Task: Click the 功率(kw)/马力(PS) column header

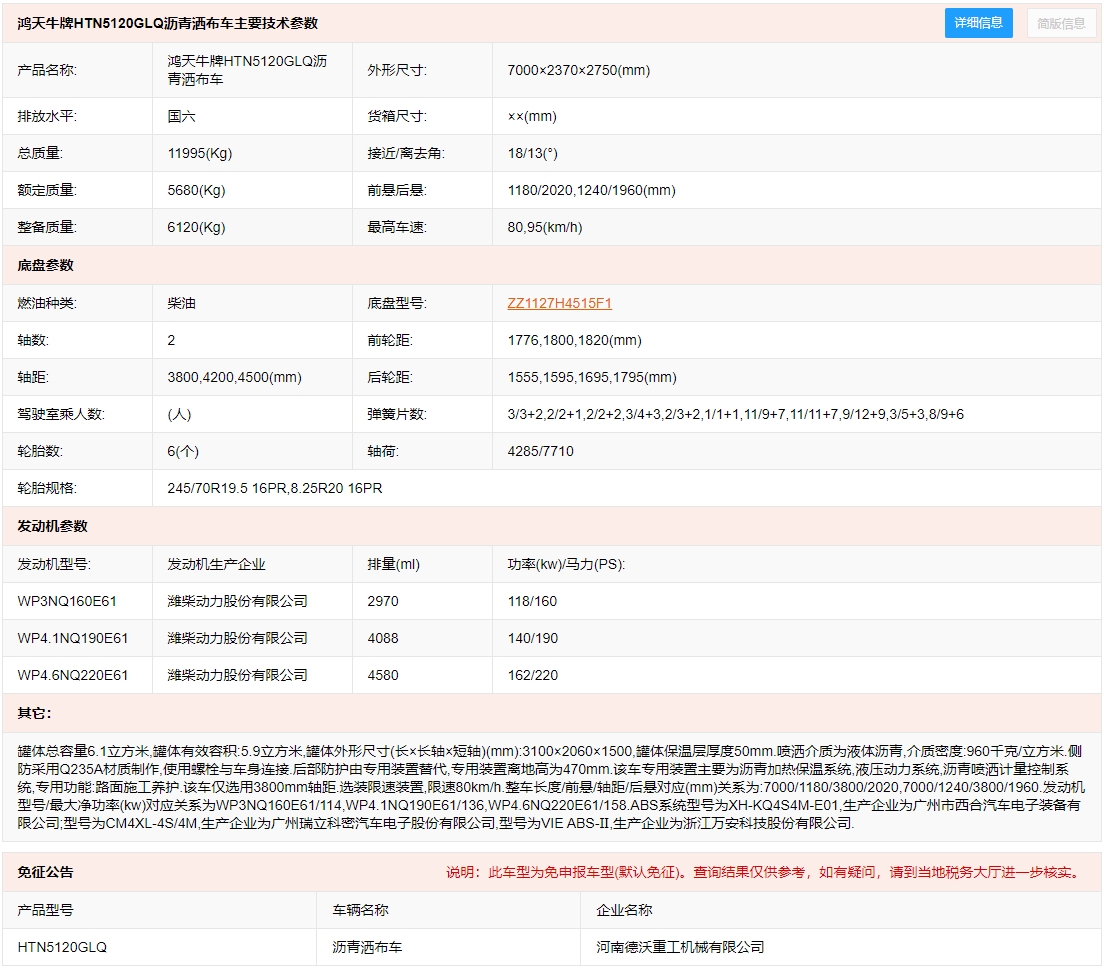Action: [x=566, y=565]
